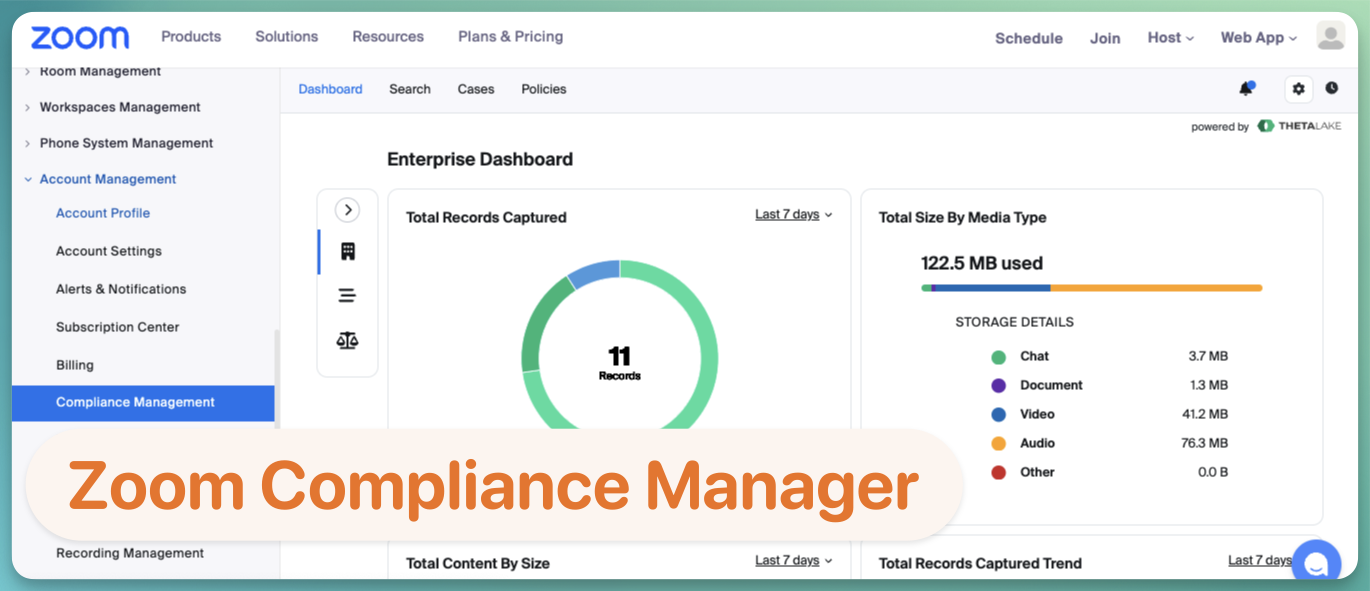This screenshot has height=591, width=1370.
Task: Click the Chat 3.7 MB value
Action: click(1208, 356)
